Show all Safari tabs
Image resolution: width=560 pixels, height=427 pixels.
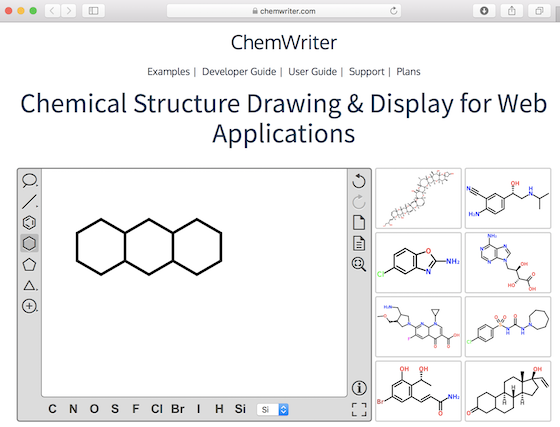click(539, 11)
